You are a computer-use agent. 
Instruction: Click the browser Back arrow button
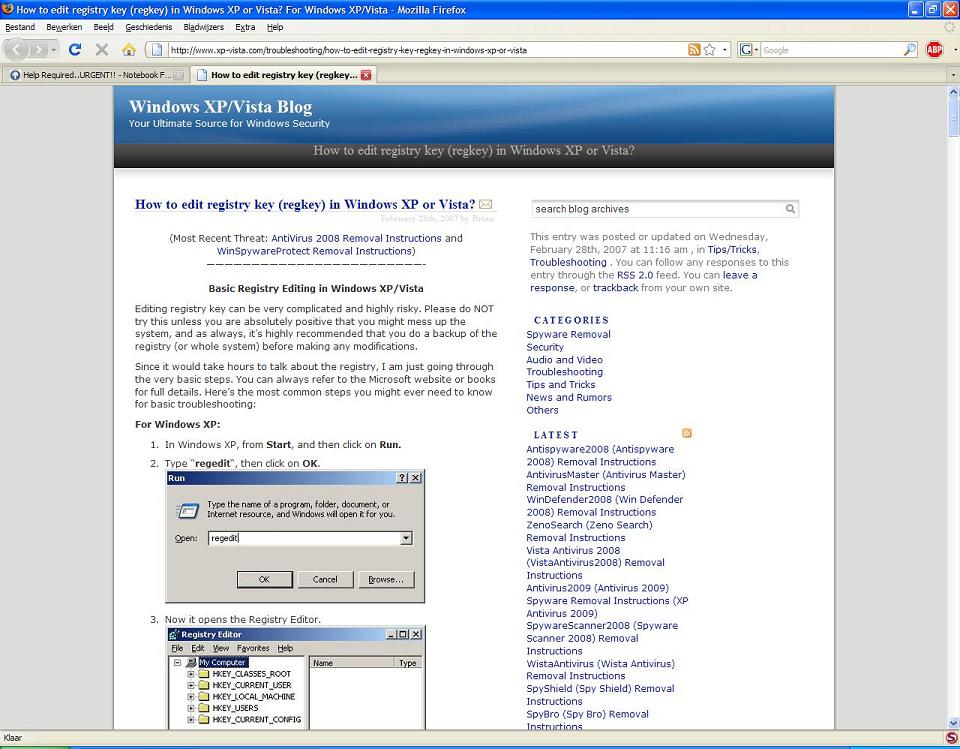pyautogui.click(x=17, y=50)
